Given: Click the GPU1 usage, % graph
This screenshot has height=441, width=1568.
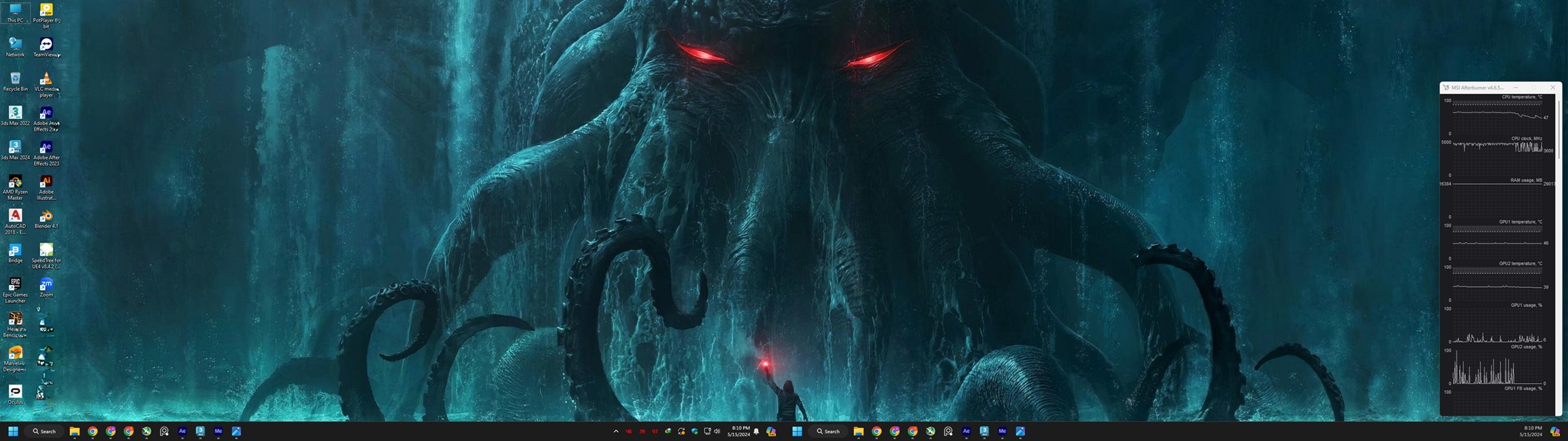Looking at the screenshot, I should coord(1497,324).
